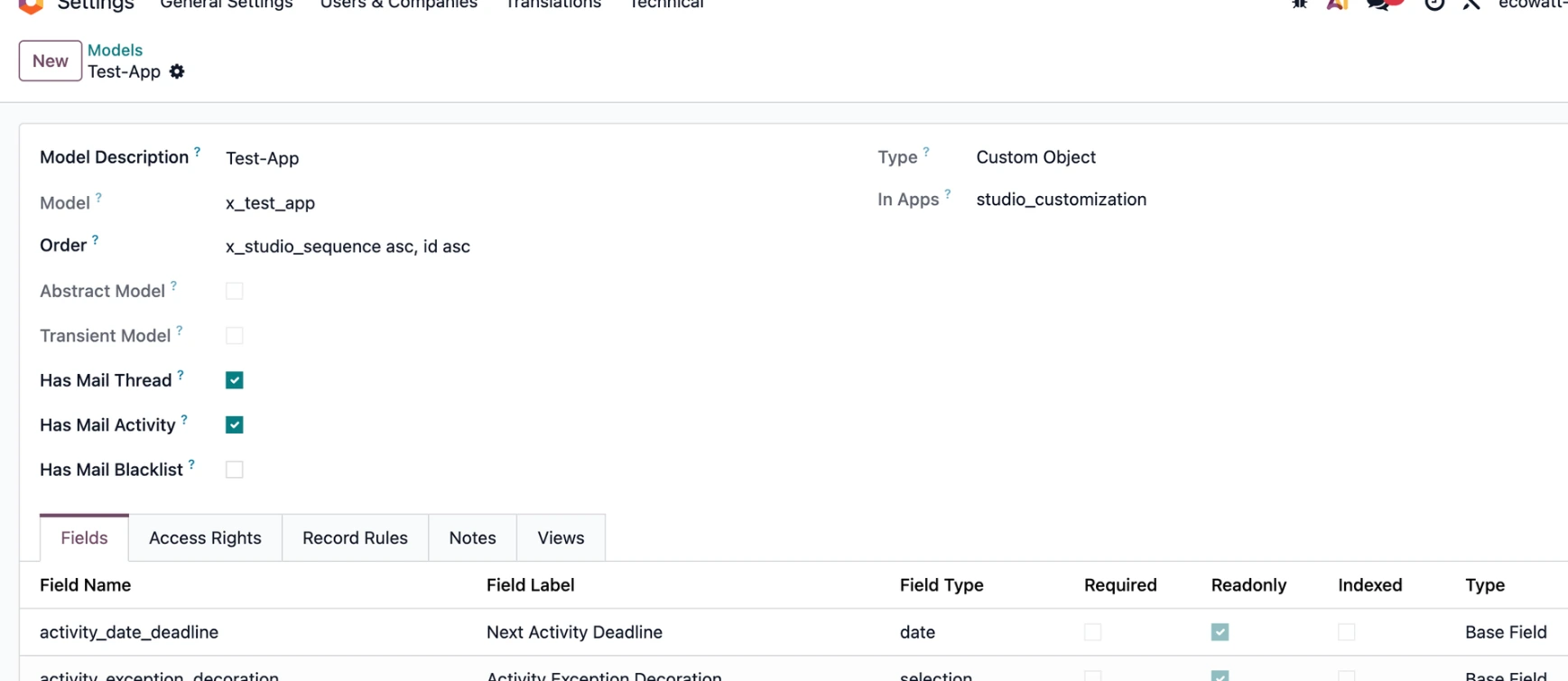Show help tooltip for Model Description

click(x=197, y=152)
